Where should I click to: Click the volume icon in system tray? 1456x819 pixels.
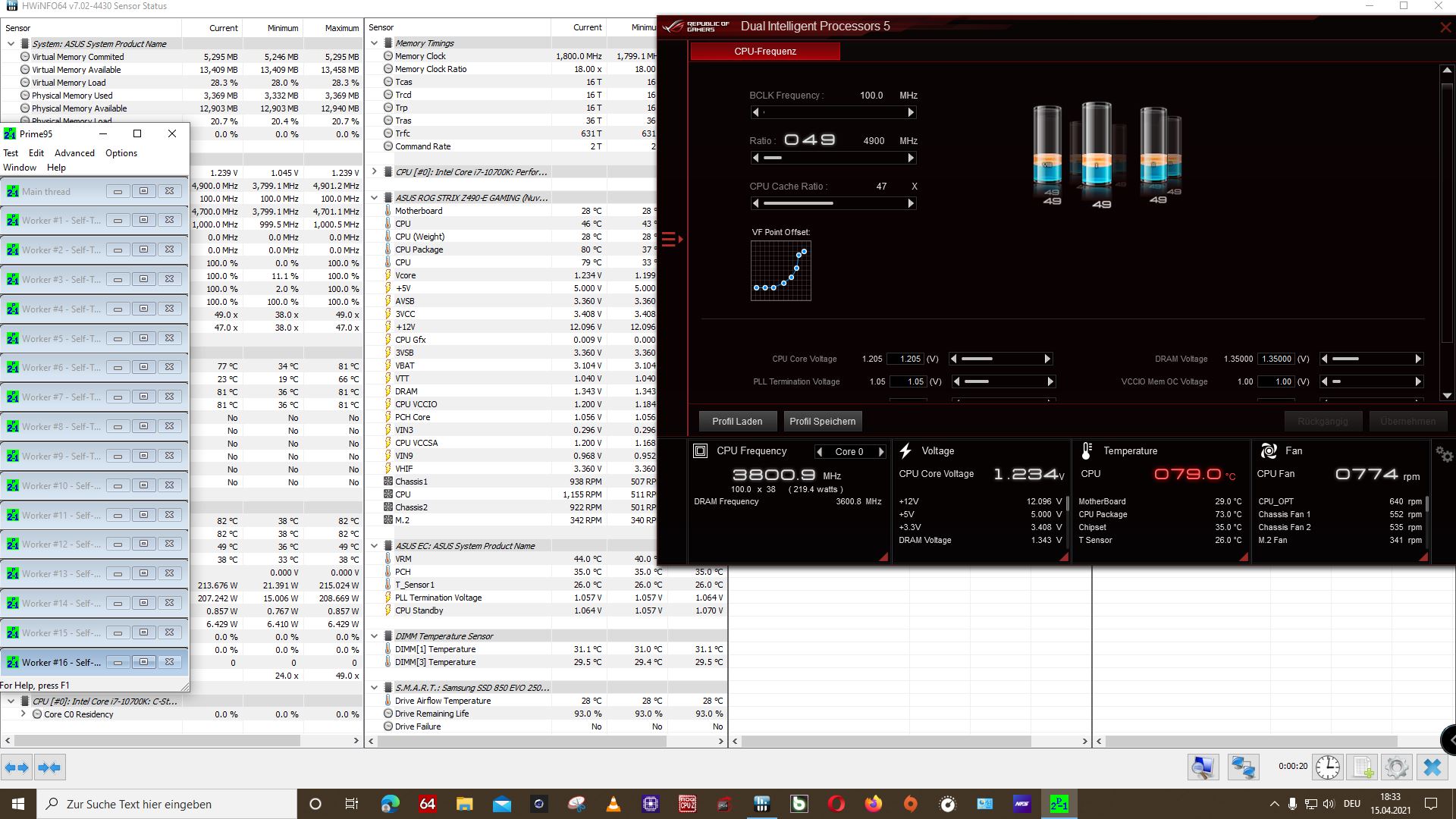1328,804
